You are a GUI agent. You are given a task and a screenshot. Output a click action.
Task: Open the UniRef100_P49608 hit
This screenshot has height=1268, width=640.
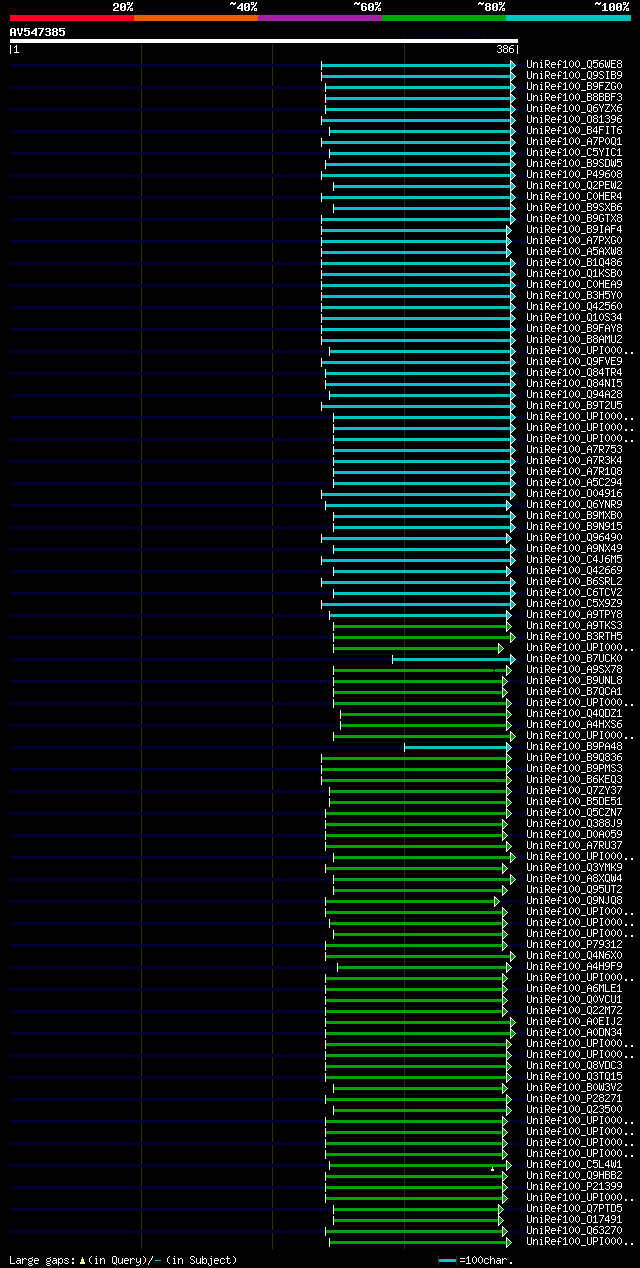tap(575, 174)
